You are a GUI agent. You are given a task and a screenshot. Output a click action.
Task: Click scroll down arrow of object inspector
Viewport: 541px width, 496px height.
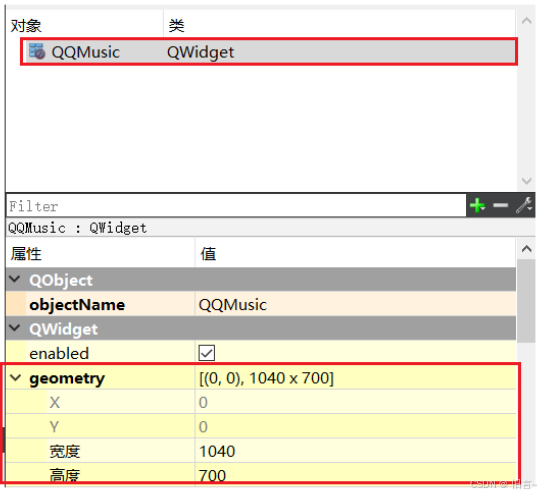coord(526,181)
